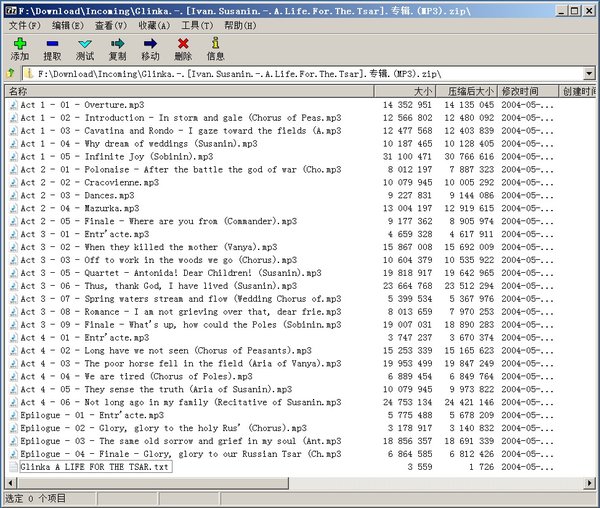The height and width of the screenshot is (508, 600).
Task: Sort by the 大小 column header
Action: coord(422,91)
